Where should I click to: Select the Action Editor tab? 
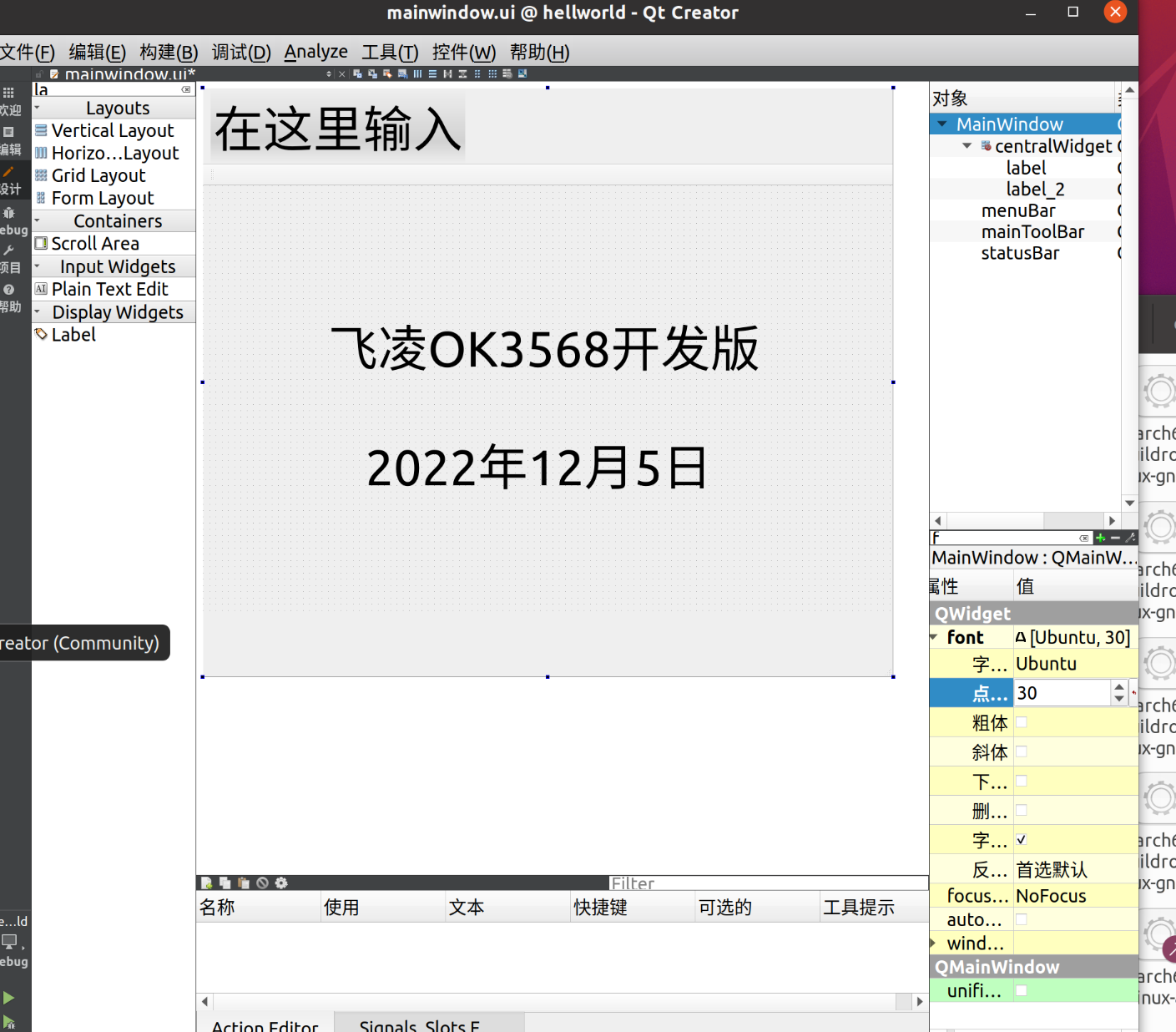(x=265, y=1023)
